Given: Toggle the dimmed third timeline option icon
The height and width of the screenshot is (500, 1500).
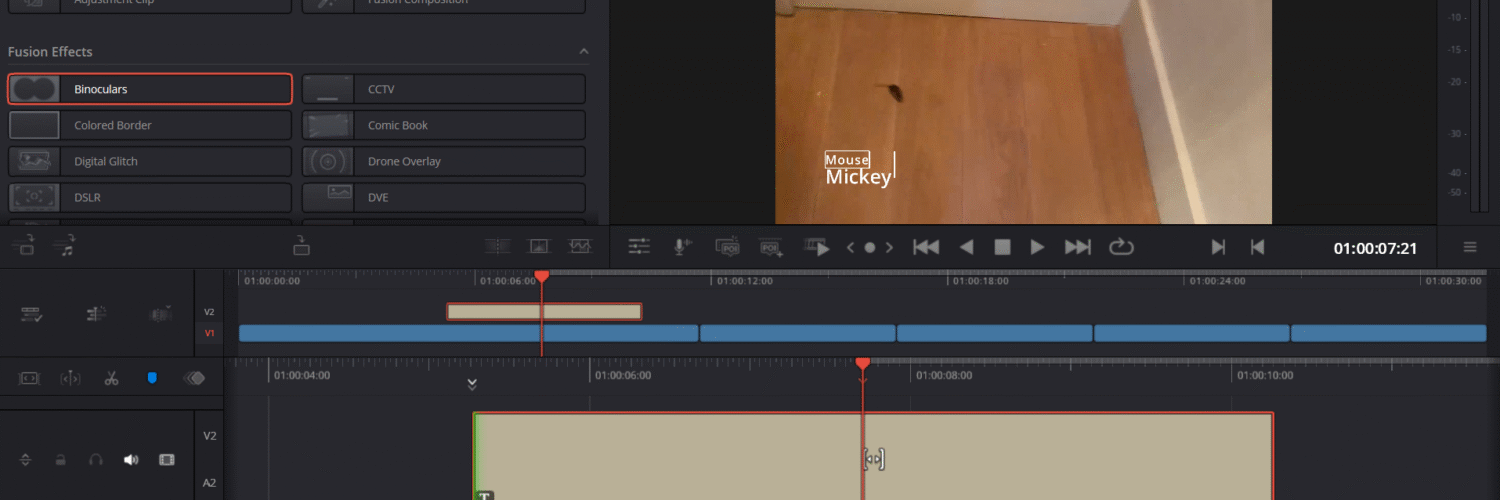Looking at the screenshot, I should pos(160,314).
